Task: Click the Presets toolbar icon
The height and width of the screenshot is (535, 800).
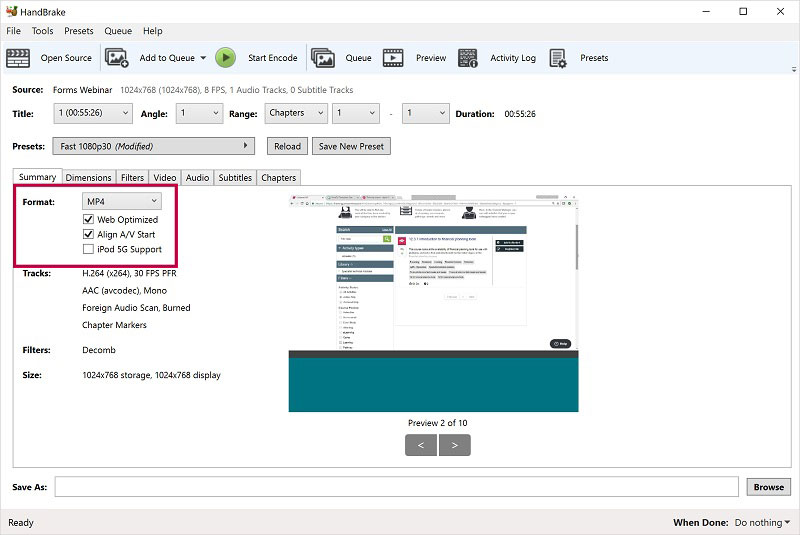Action: [558, 58]
